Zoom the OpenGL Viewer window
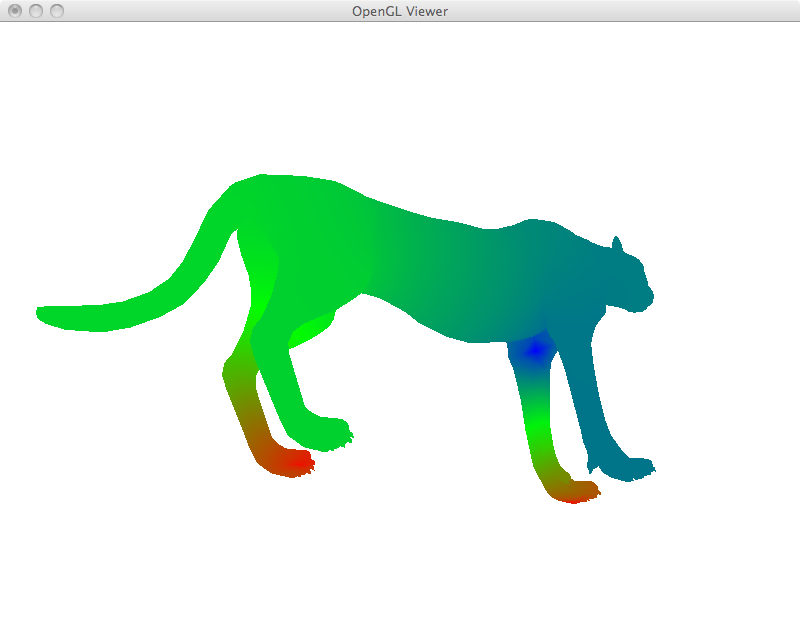This screenshot has width=800, height=622. point(57,11)
